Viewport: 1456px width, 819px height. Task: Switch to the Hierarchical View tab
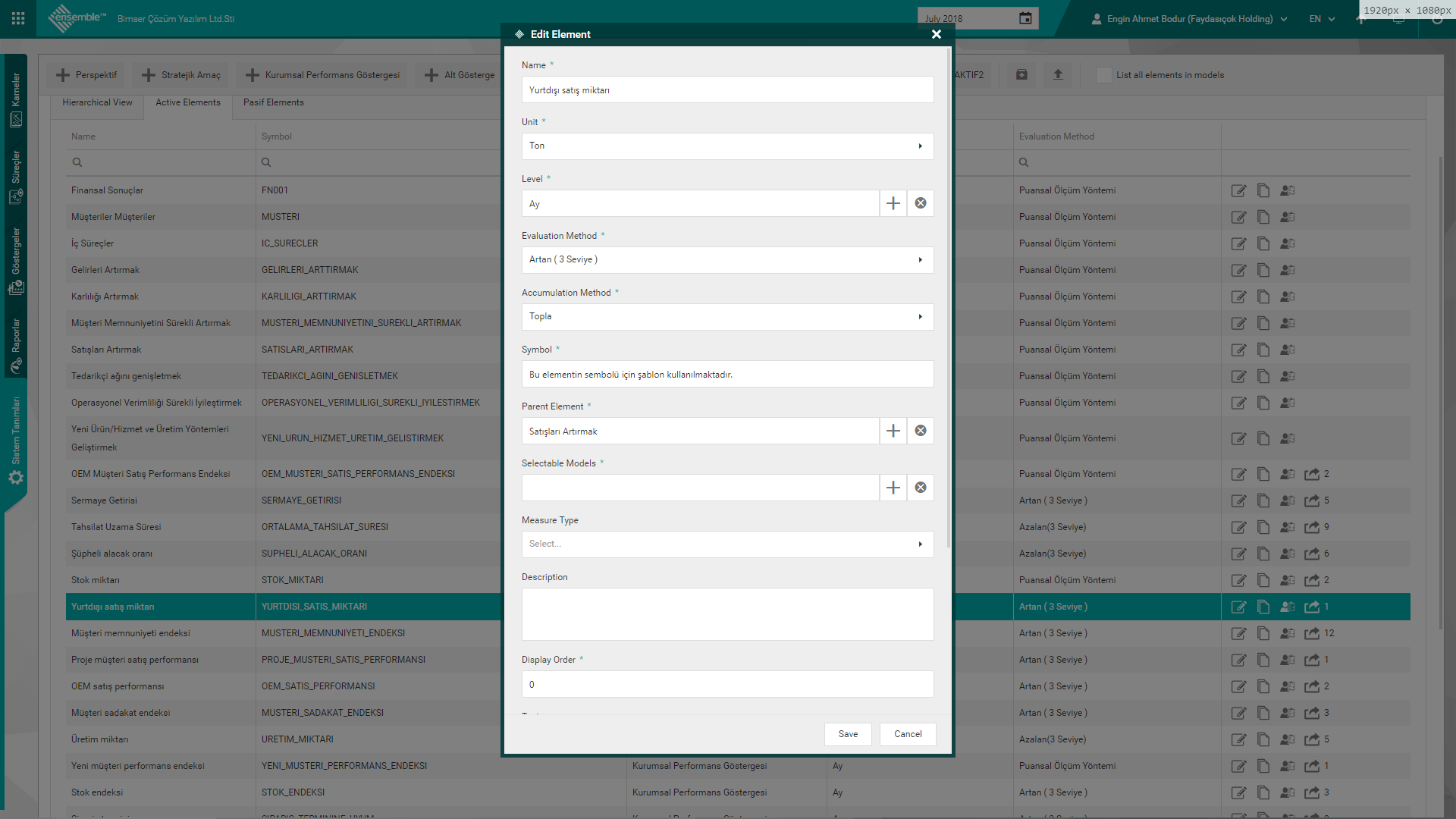[x=97, y=102]
